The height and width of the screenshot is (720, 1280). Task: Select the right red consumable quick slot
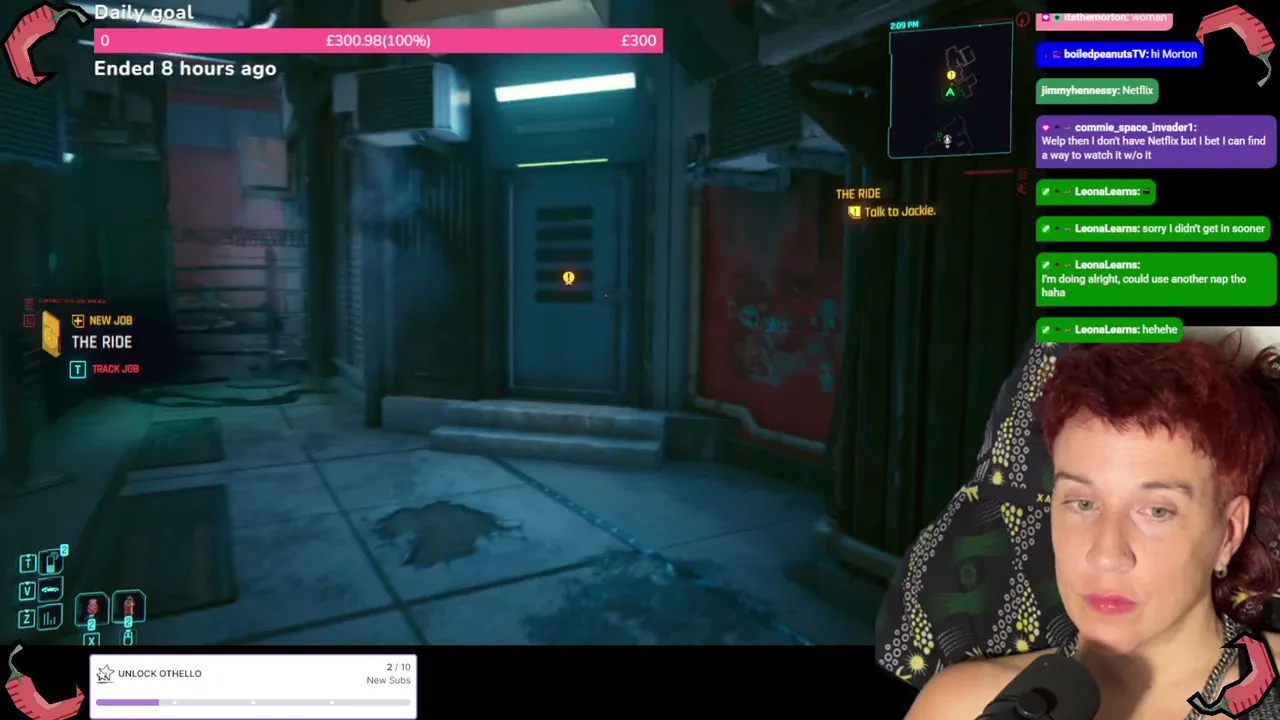(129, 607)
